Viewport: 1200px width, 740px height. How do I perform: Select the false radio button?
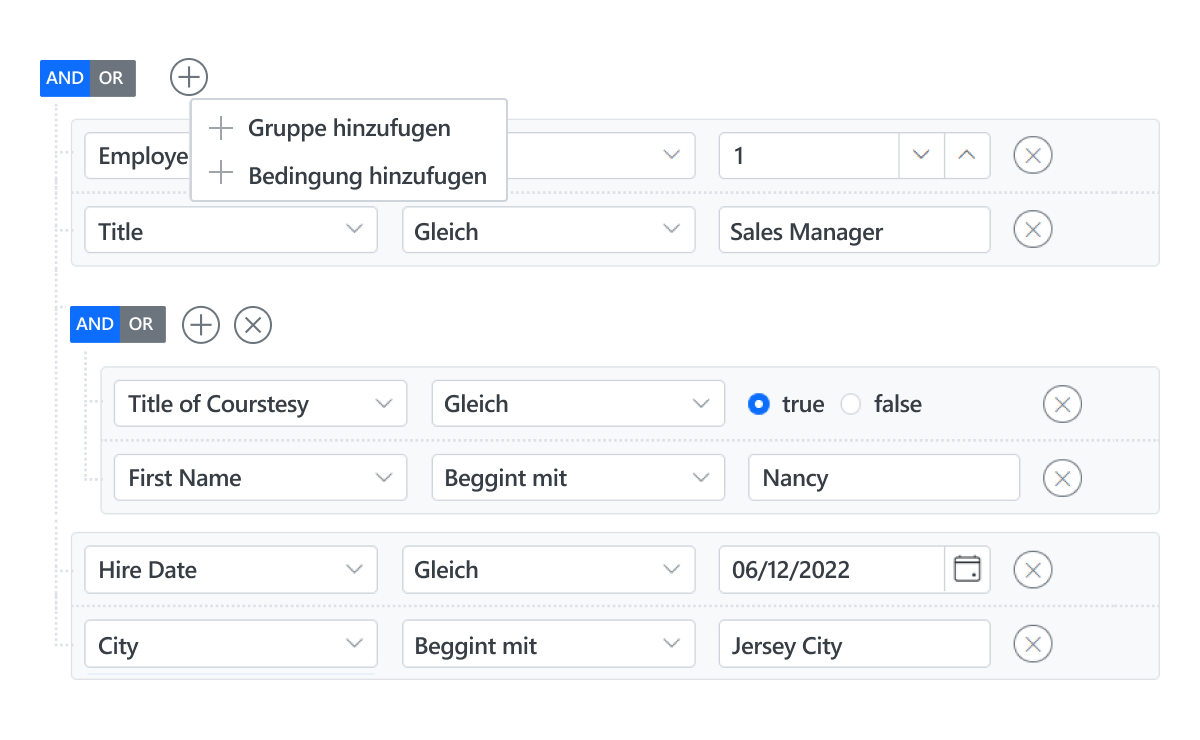(851, 405)
